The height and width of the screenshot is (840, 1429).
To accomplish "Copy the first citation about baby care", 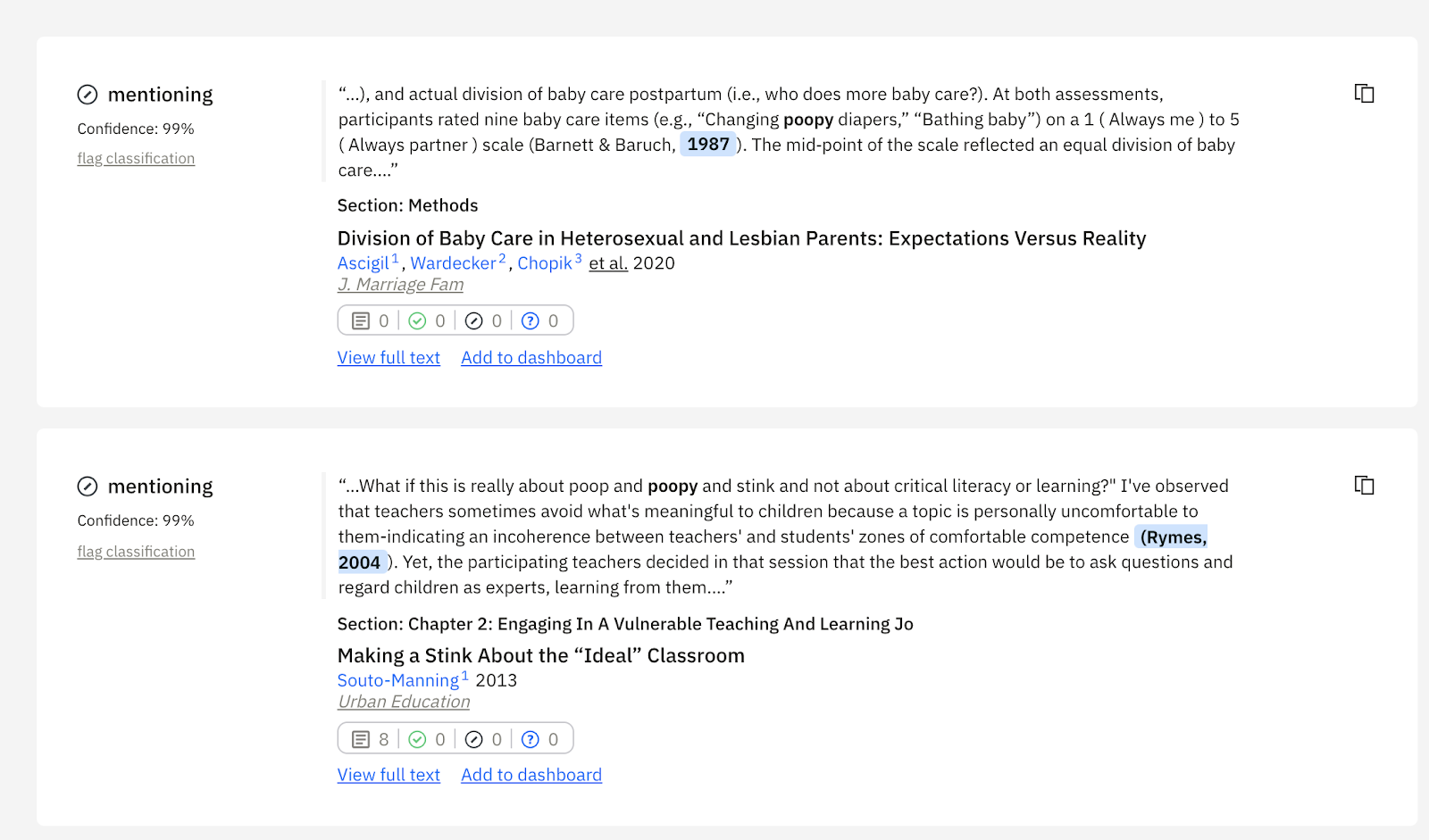I will (x=1364, y=94).
